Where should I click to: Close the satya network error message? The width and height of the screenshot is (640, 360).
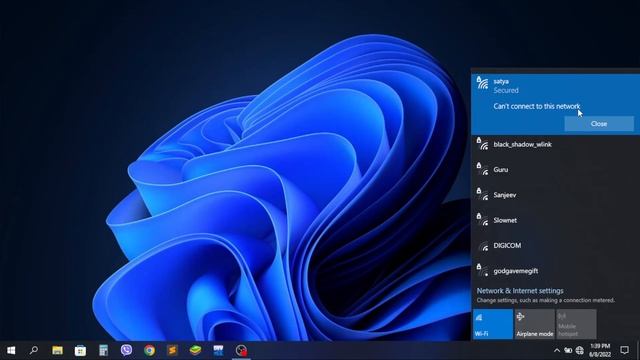click(599, 124)
